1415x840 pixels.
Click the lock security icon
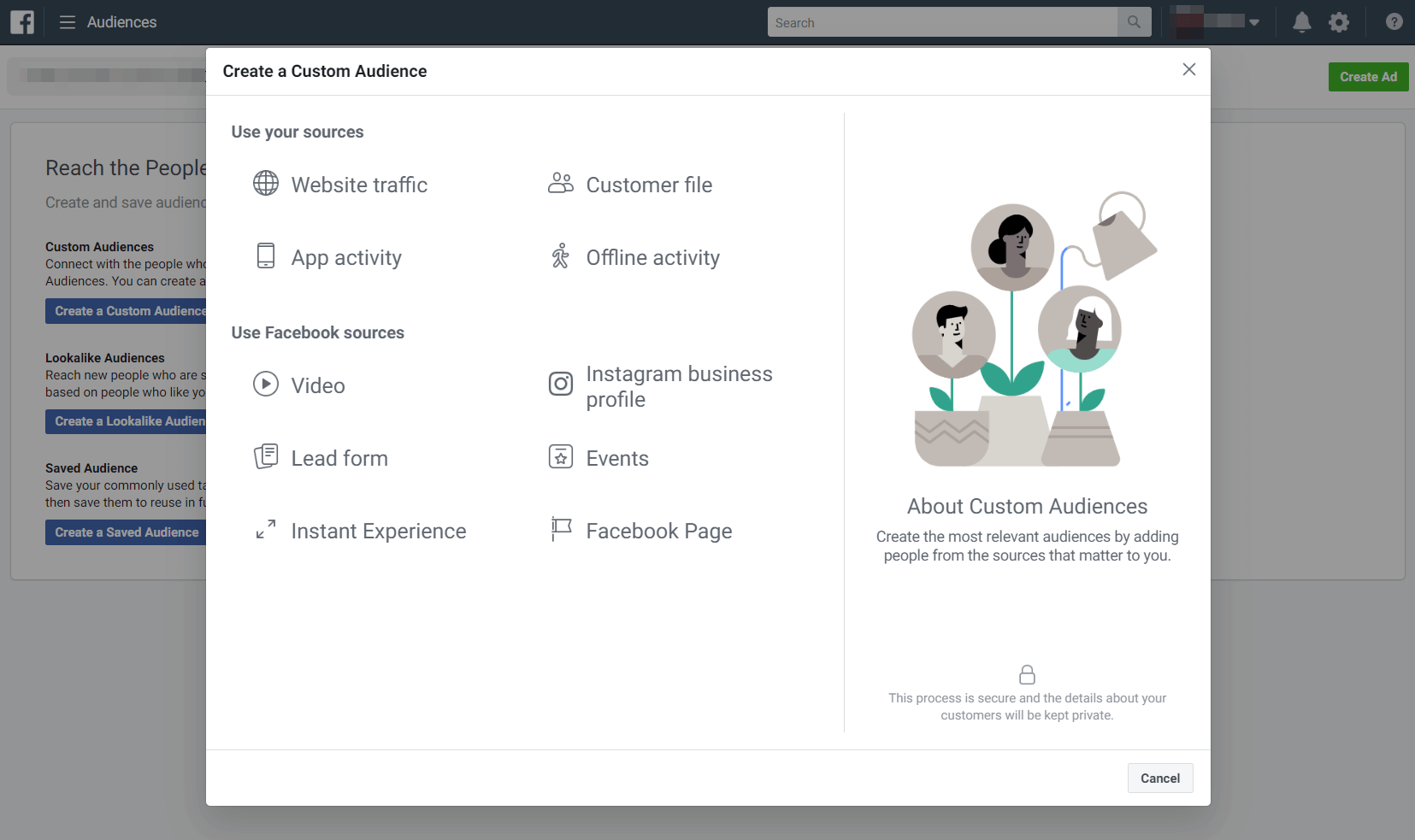pyautogui.click(x=1027, y=675)
